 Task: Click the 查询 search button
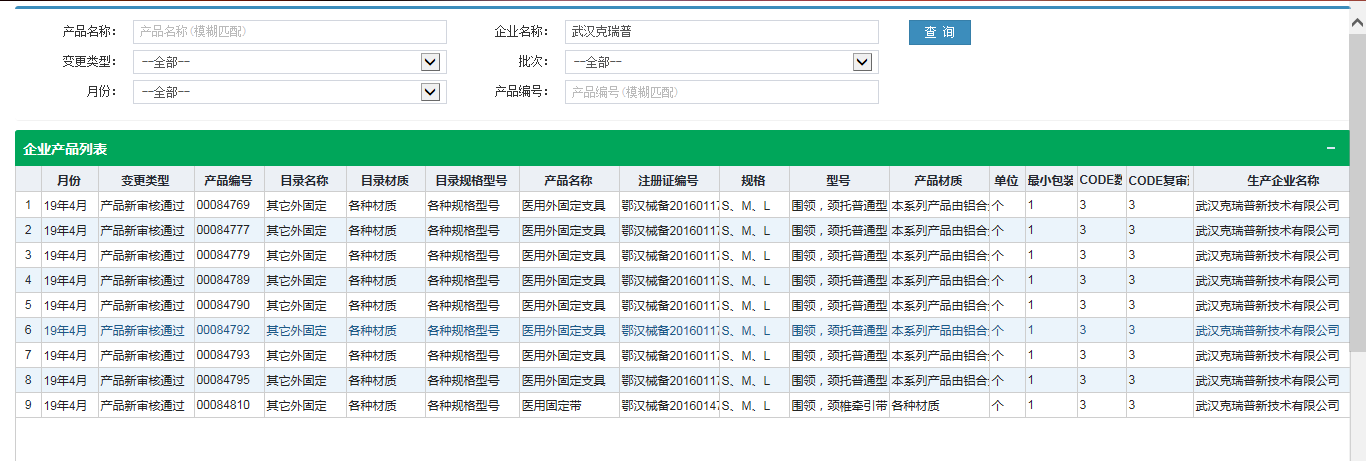tap(939, 32)
